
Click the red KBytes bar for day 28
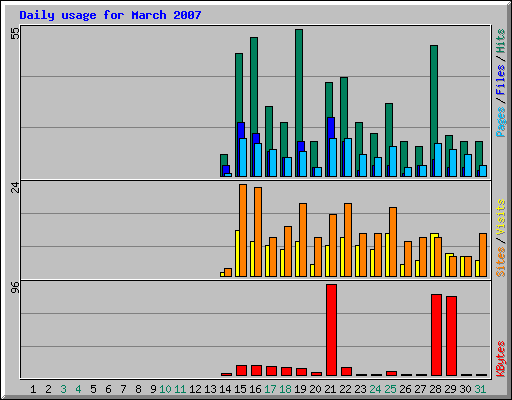point(436,335)
